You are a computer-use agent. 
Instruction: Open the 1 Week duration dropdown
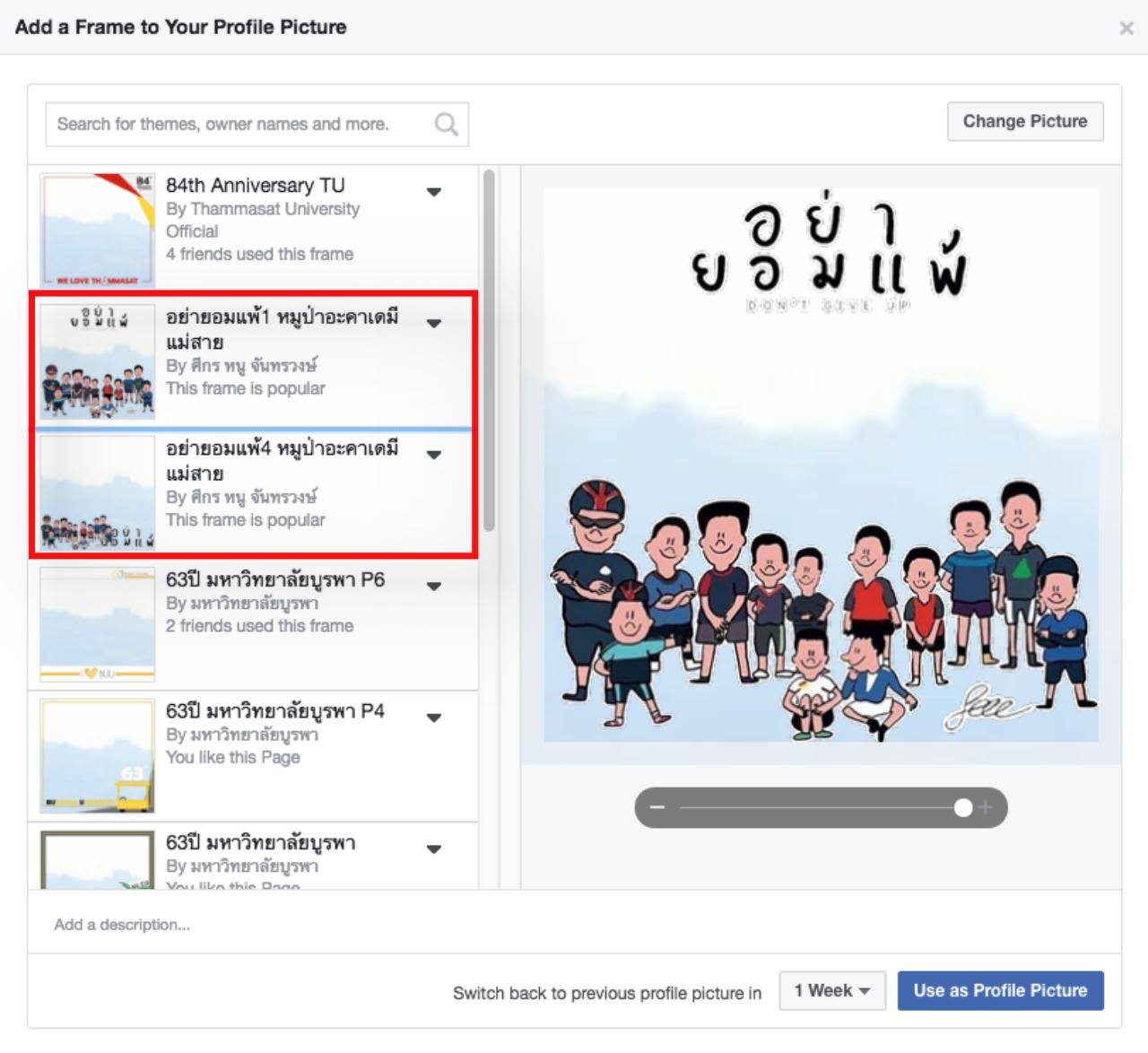tap(831, 991)
